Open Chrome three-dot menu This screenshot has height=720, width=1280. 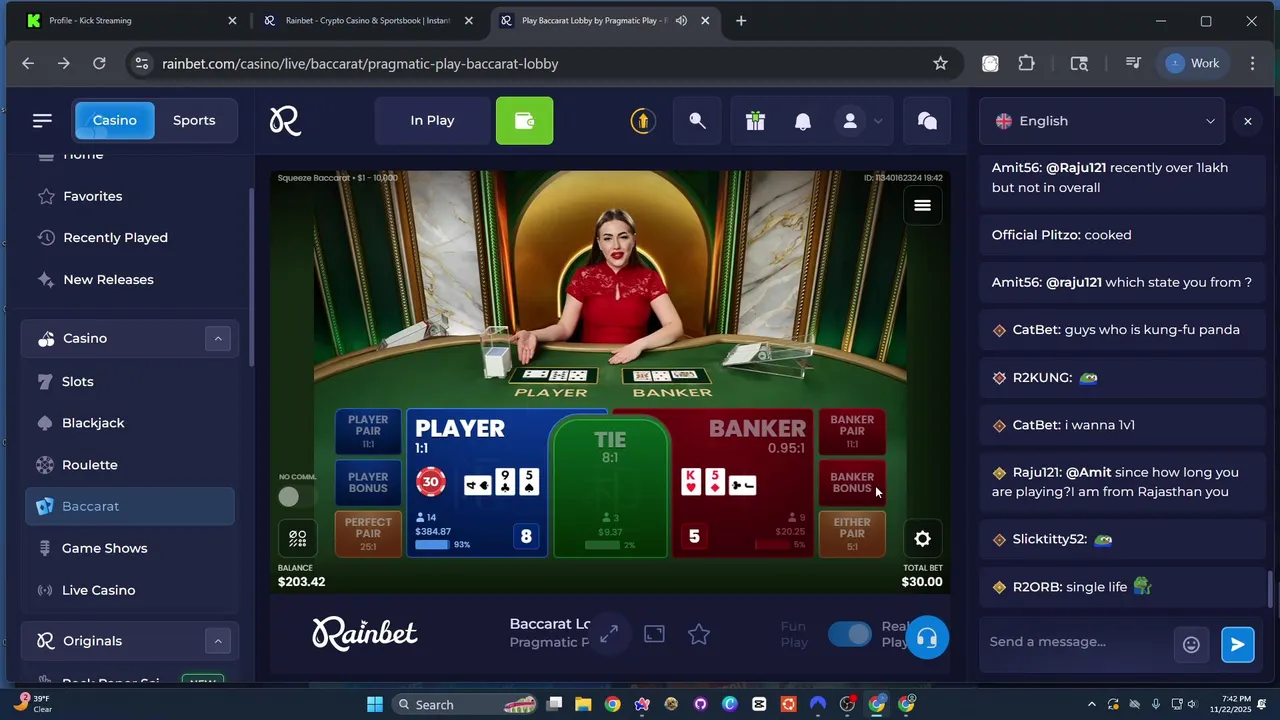(x=1252, y=63)
